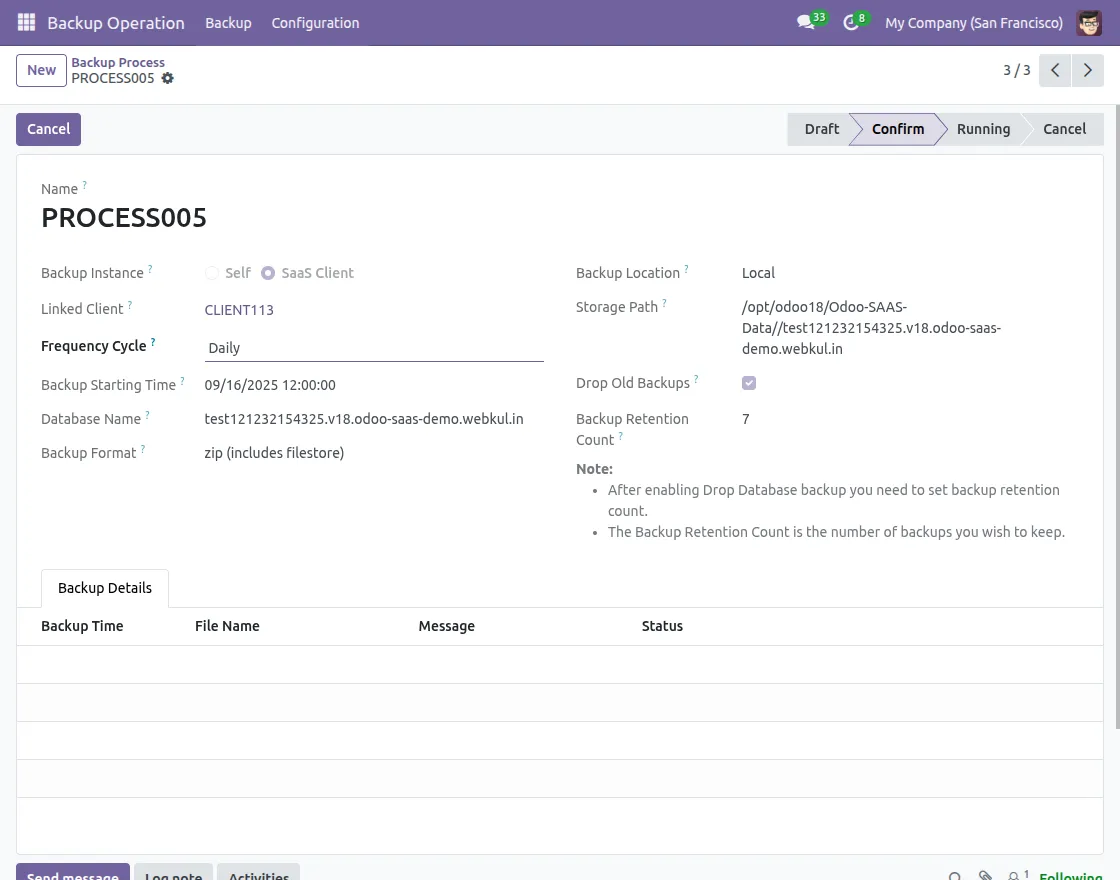
Task: Open the Configuration menu
Action: [315, 22]
